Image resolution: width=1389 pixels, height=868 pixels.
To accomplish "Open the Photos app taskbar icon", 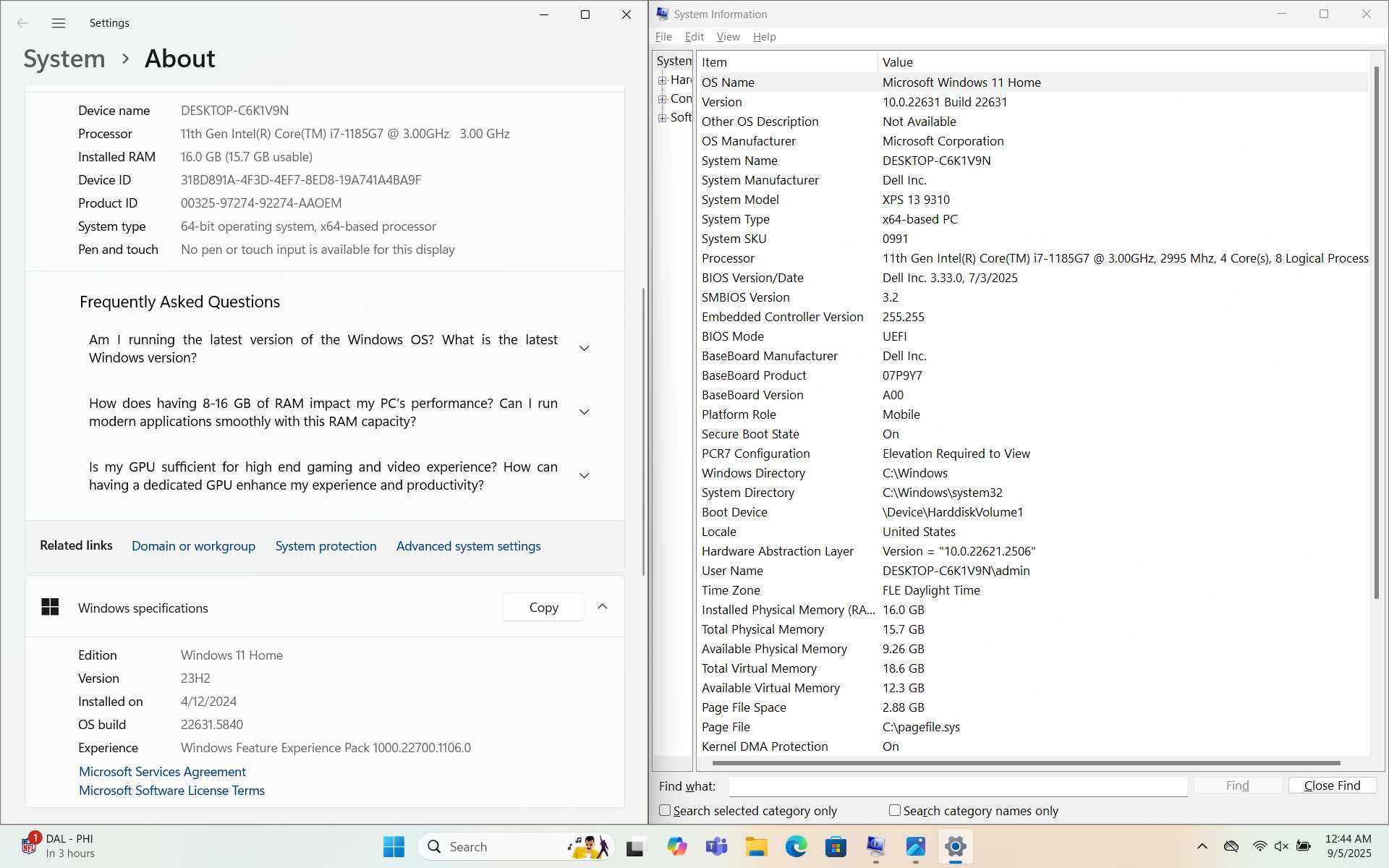I will tap(915, 846).
